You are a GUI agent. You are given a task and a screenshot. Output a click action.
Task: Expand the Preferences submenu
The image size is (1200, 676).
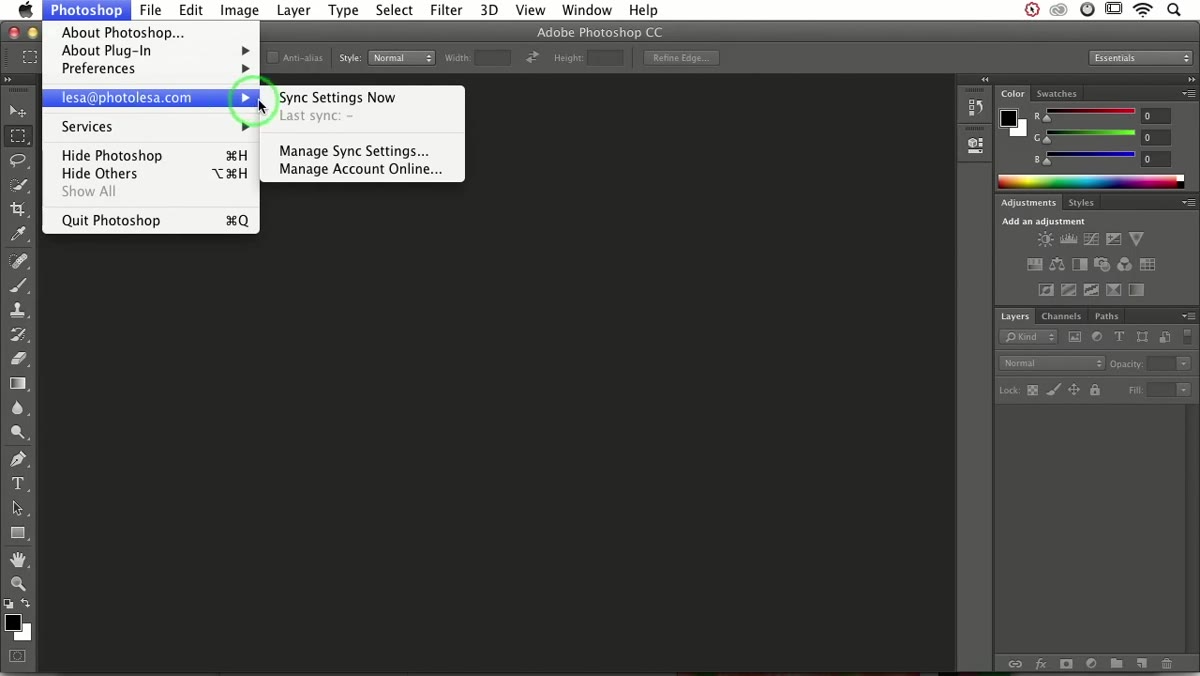[x=151, y=68]
